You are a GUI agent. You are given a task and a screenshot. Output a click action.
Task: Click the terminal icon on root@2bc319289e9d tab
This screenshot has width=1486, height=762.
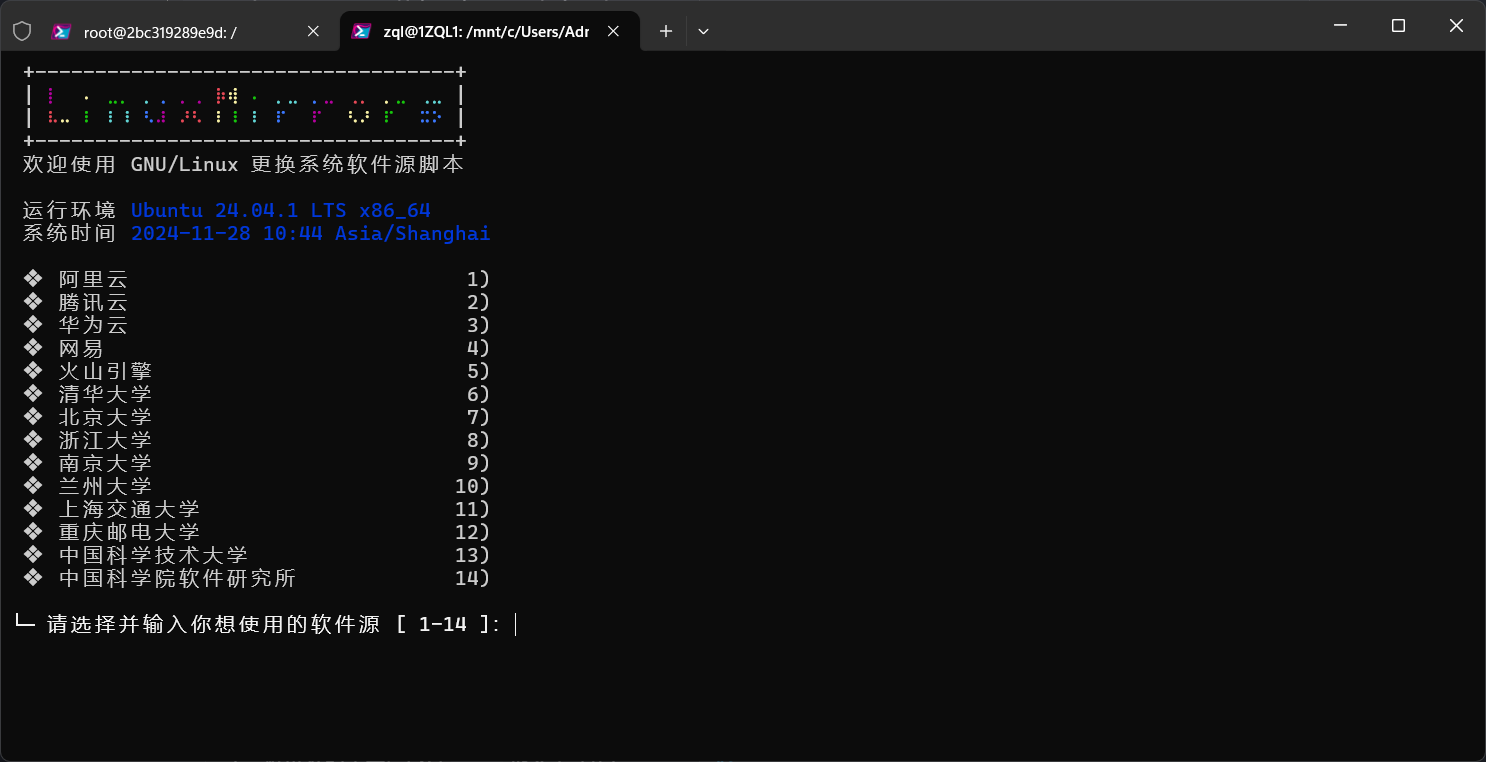(x=62, y=32)
